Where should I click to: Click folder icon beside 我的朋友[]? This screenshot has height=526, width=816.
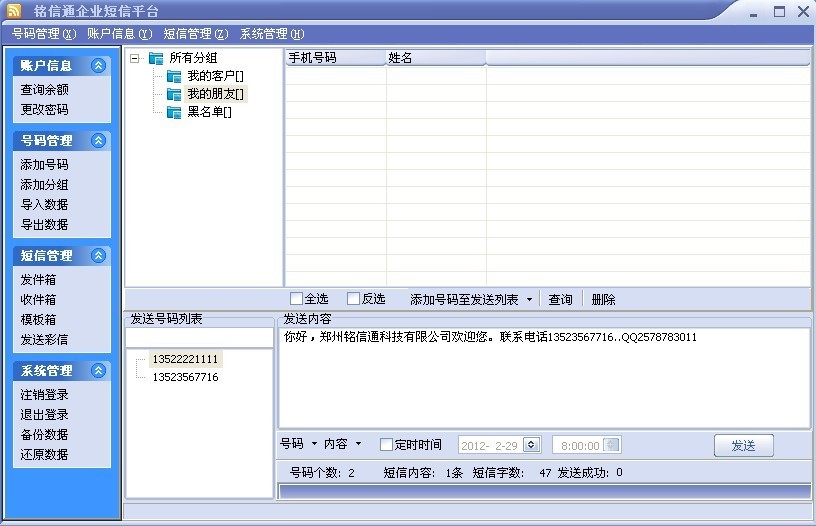coord(174,94)
